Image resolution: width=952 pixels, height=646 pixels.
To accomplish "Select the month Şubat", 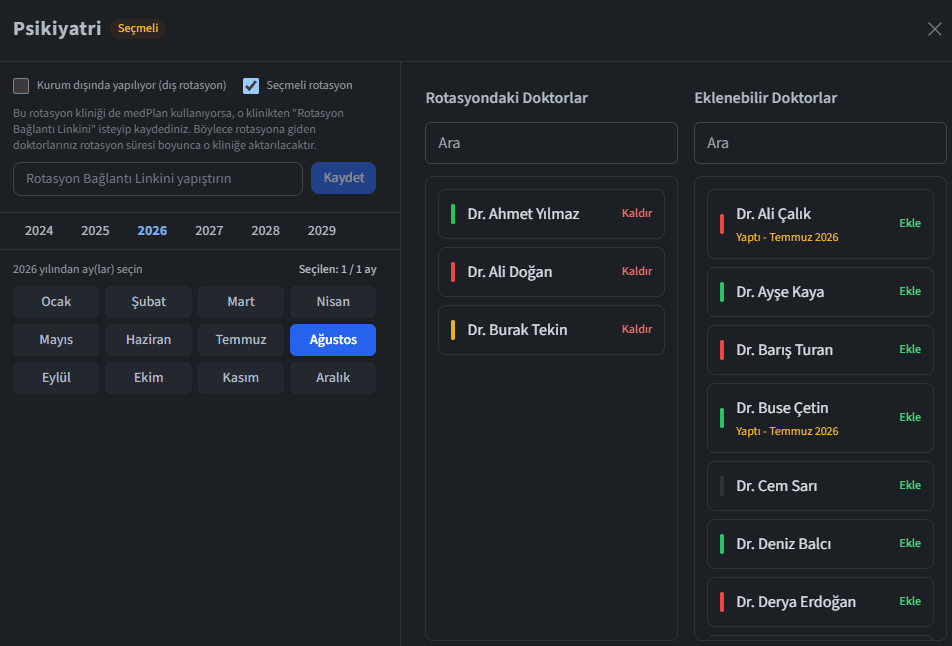I will point(149,302).
